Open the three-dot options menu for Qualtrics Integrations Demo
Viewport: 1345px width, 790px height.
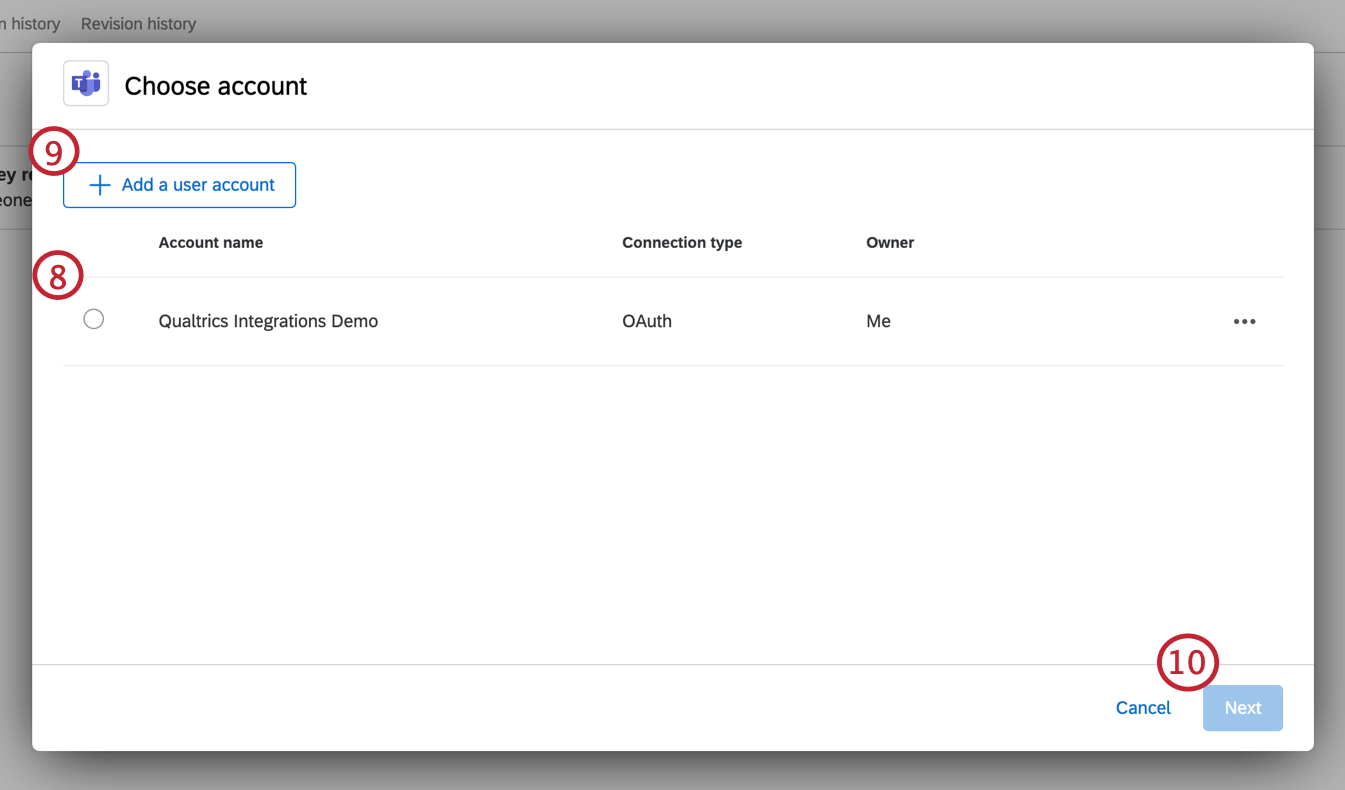[x=1244, y=321]
